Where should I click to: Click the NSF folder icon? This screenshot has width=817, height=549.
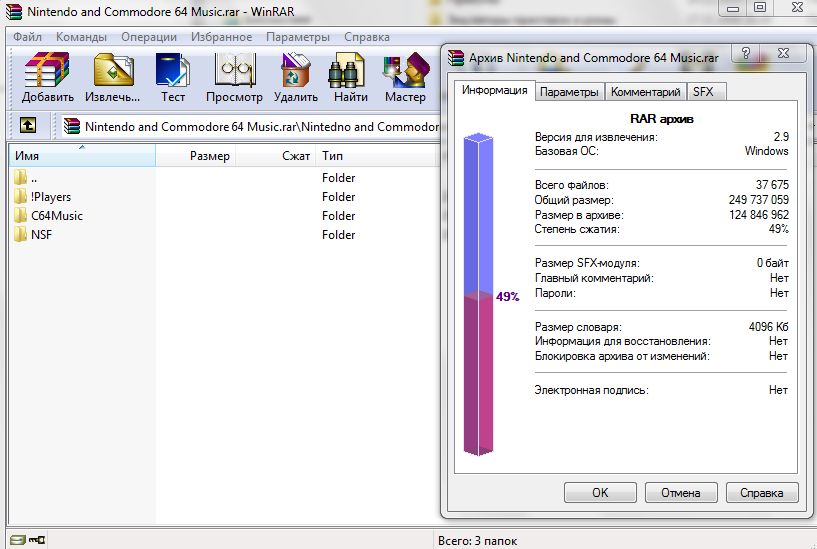click(x=21, y=234)
